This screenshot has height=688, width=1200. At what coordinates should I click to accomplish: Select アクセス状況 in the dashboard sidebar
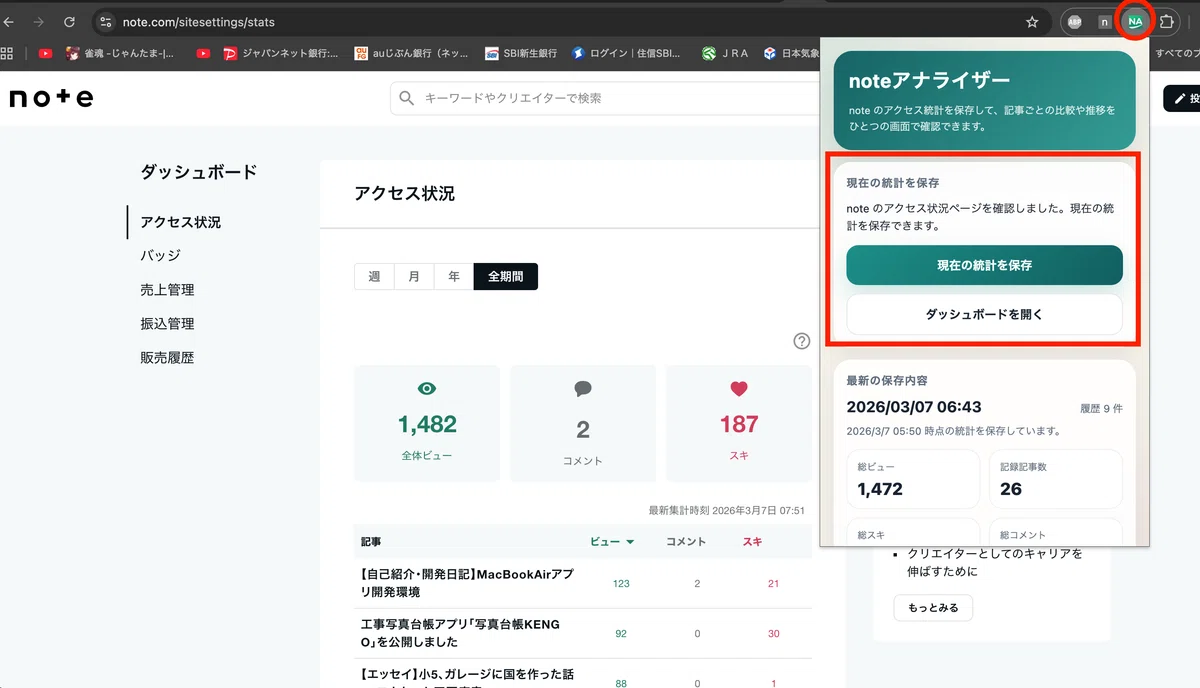pos(181,222)
